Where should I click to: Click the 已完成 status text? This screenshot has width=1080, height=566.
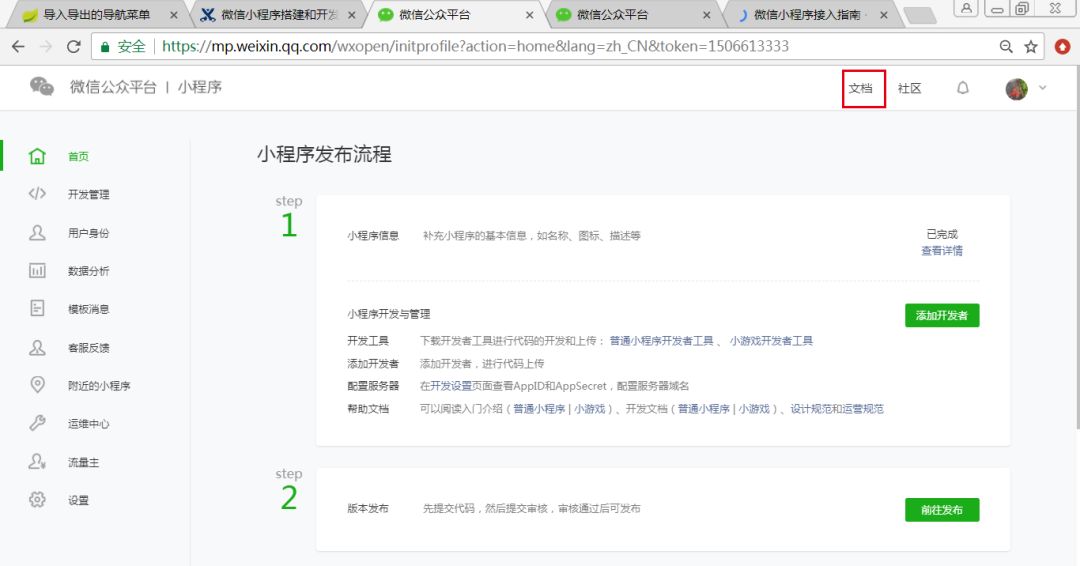tap(942, 234)
